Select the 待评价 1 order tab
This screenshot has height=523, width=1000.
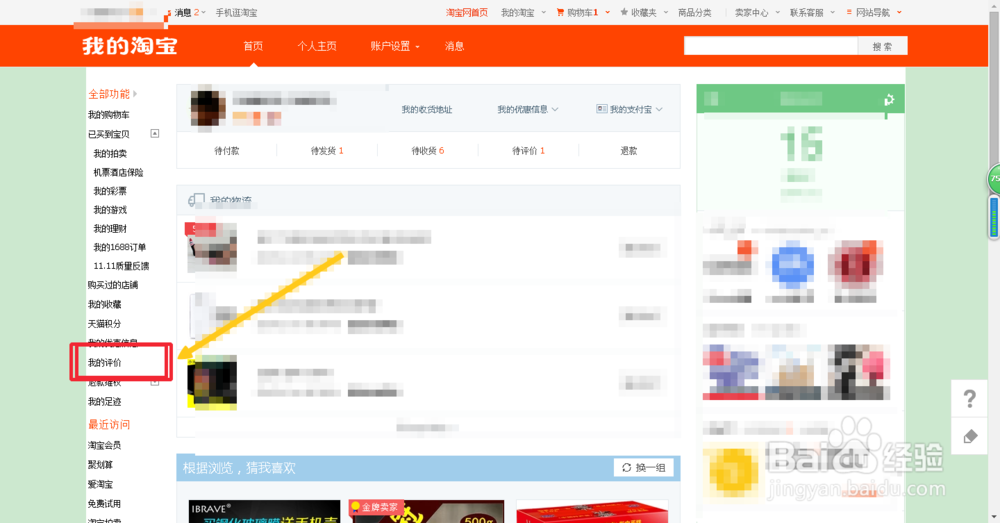coord(529,151)
